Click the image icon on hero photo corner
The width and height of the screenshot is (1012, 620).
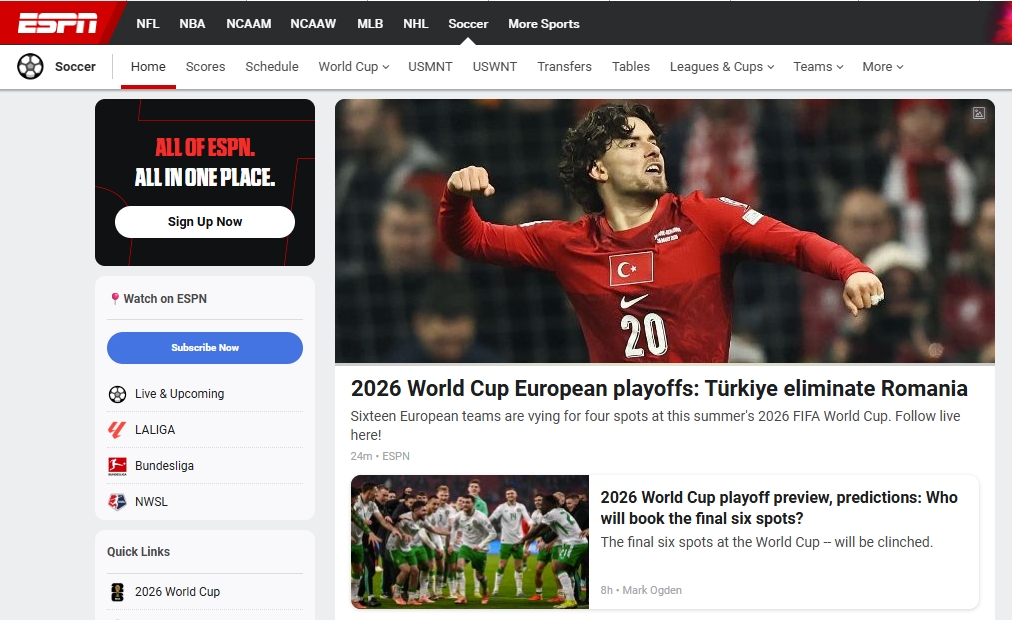pos(978,113)
